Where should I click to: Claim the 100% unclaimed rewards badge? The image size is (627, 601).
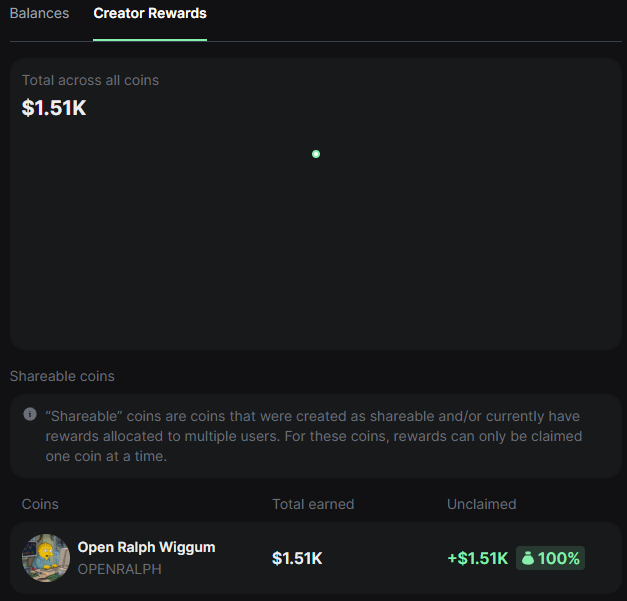coord(550,558)
